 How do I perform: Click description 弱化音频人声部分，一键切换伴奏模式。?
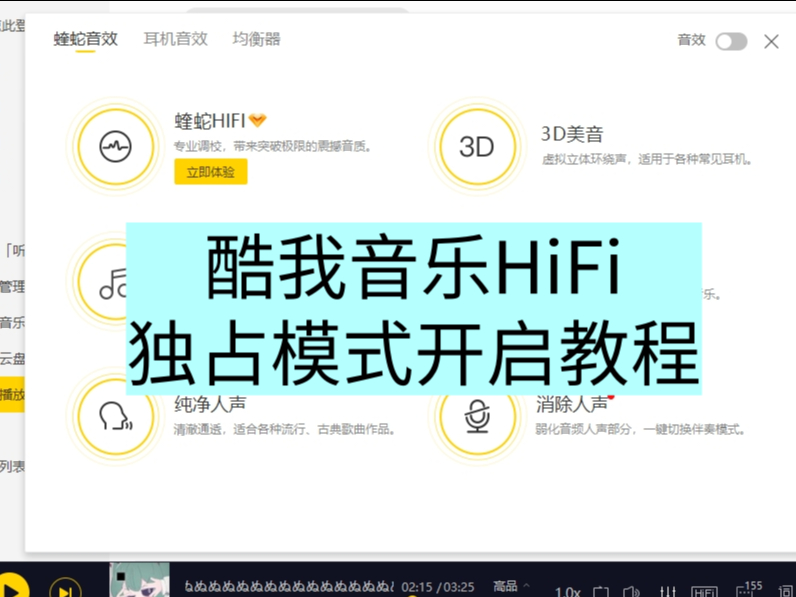coord(641,429)
